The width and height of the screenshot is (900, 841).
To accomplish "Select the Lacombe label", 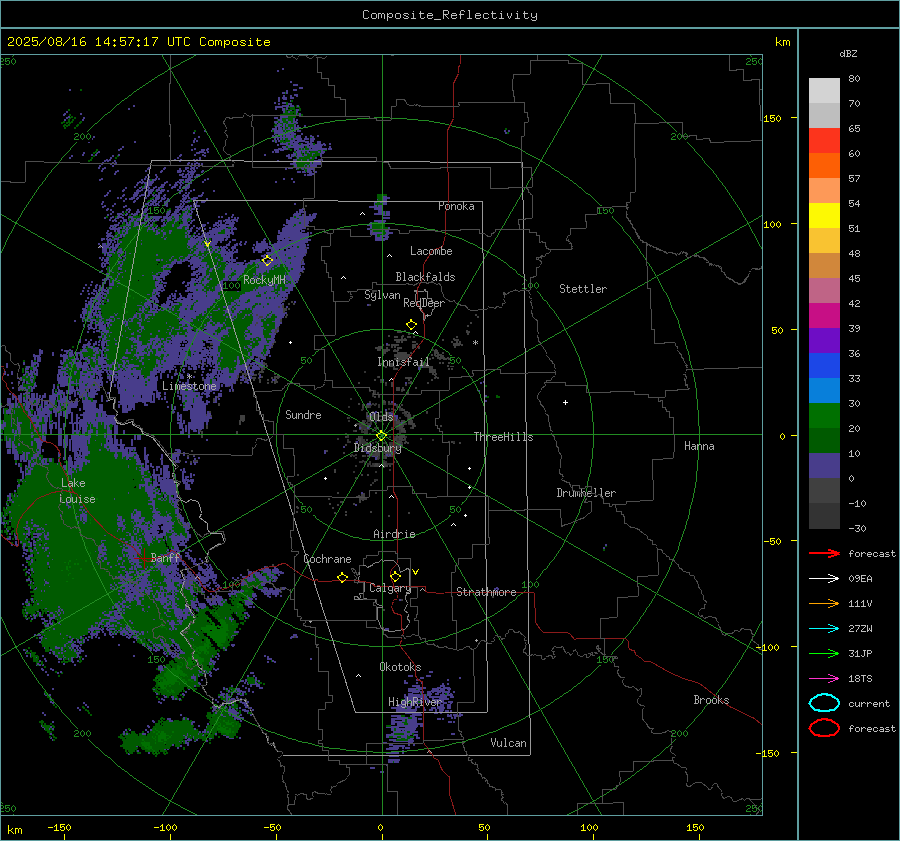I will 431,251.
